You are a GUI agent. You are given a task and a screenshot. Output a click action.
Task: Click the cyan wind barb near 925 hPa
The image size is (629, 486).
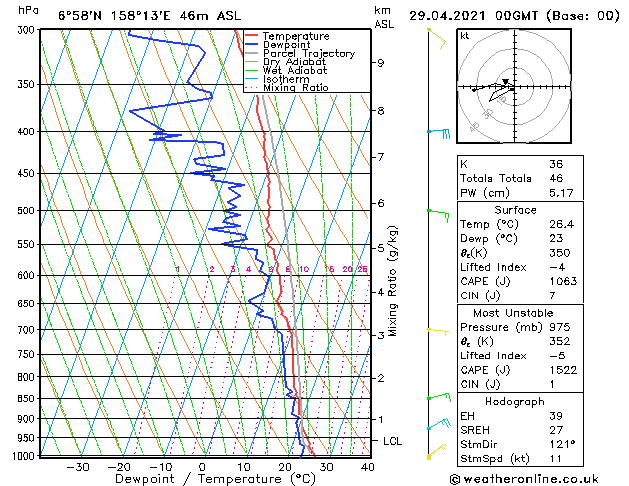point(439,423)
